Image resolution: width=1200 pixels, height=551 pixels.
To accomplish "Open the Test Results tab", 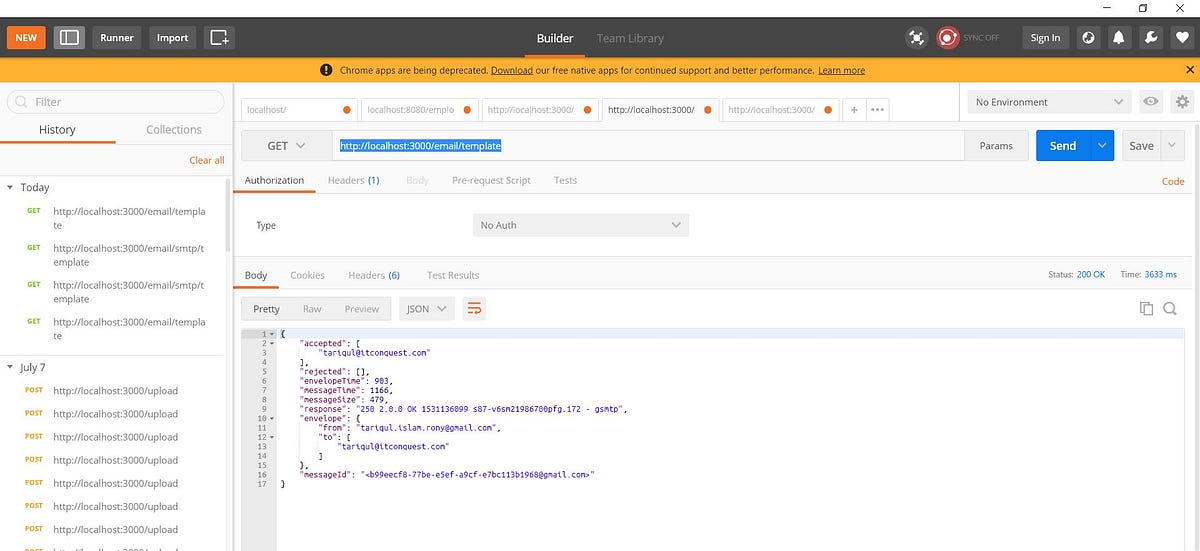I will point(453,275).
